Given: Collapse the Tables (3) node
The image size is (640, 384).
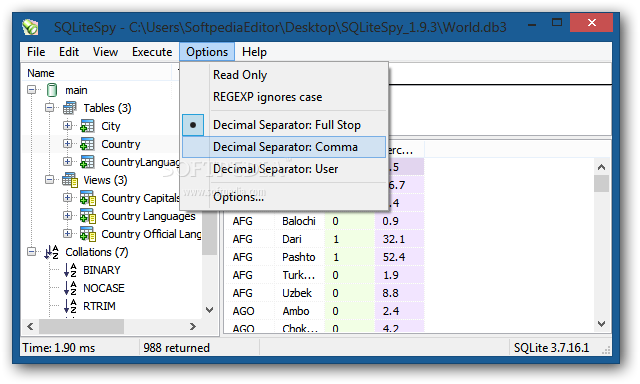Looking at the screenshot, I should click(x=49, y=108).
